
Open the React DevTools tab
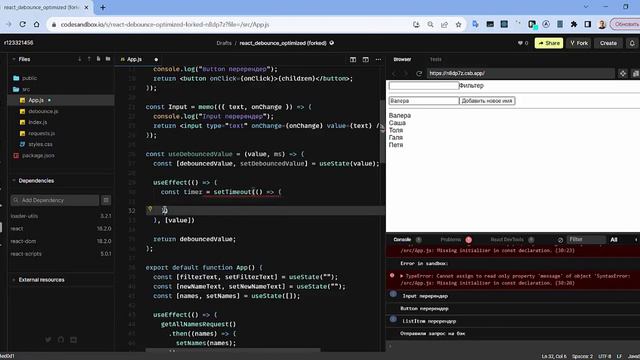click(507, 240)
